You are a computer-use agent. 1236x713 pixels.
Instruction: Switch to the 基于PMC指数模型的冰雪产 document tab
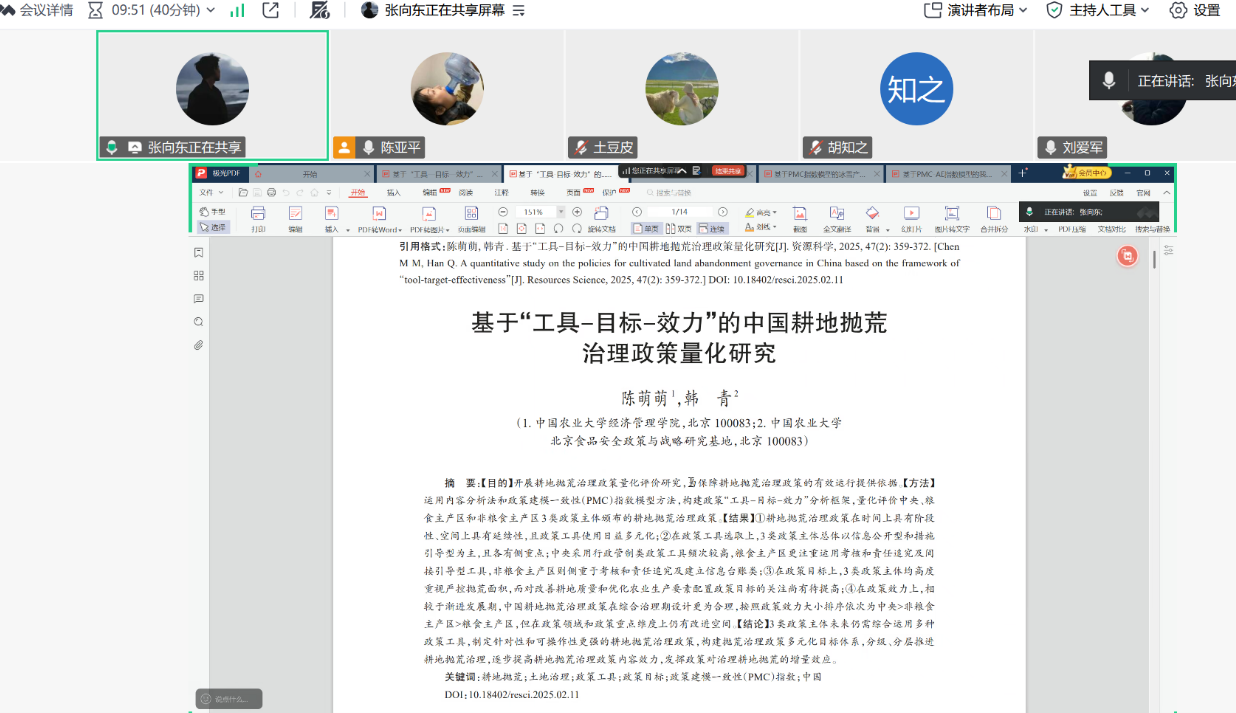point(822,174)
